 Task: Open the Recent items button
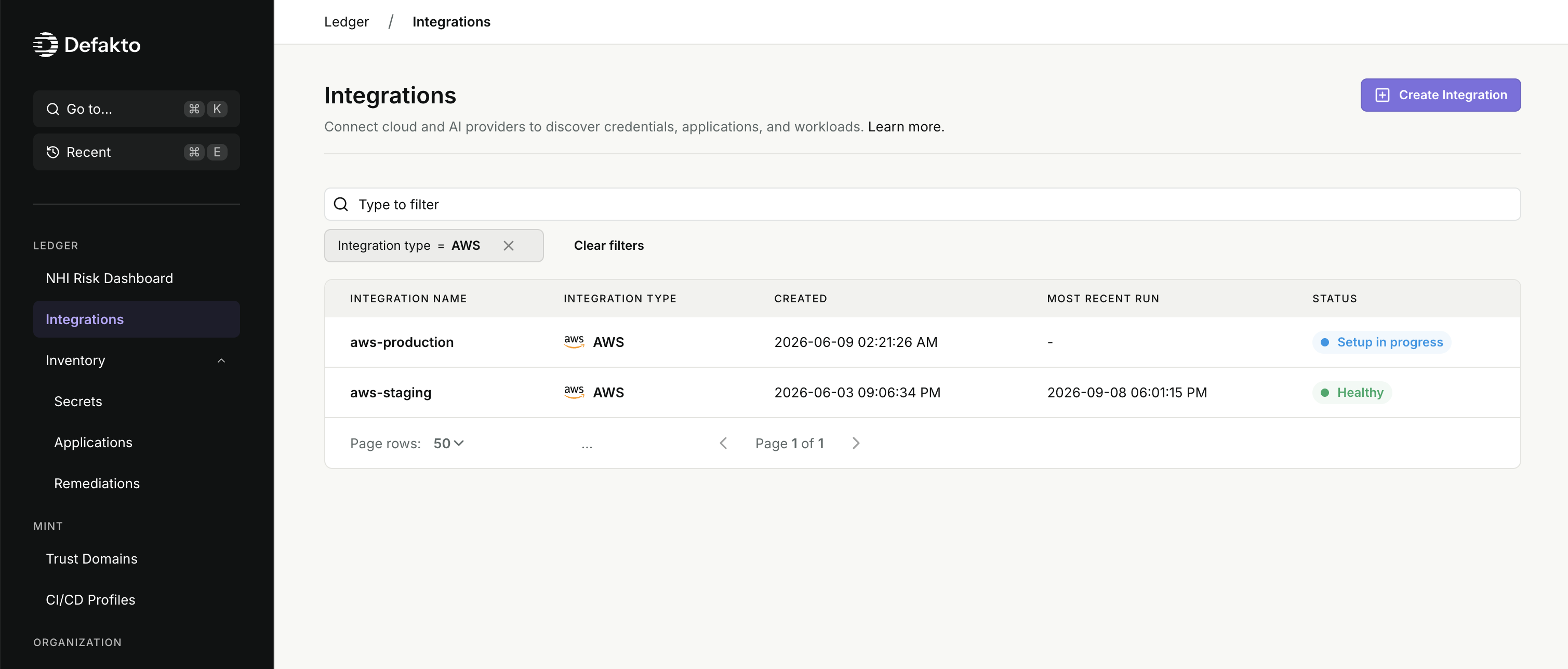[x=136, y=152]
